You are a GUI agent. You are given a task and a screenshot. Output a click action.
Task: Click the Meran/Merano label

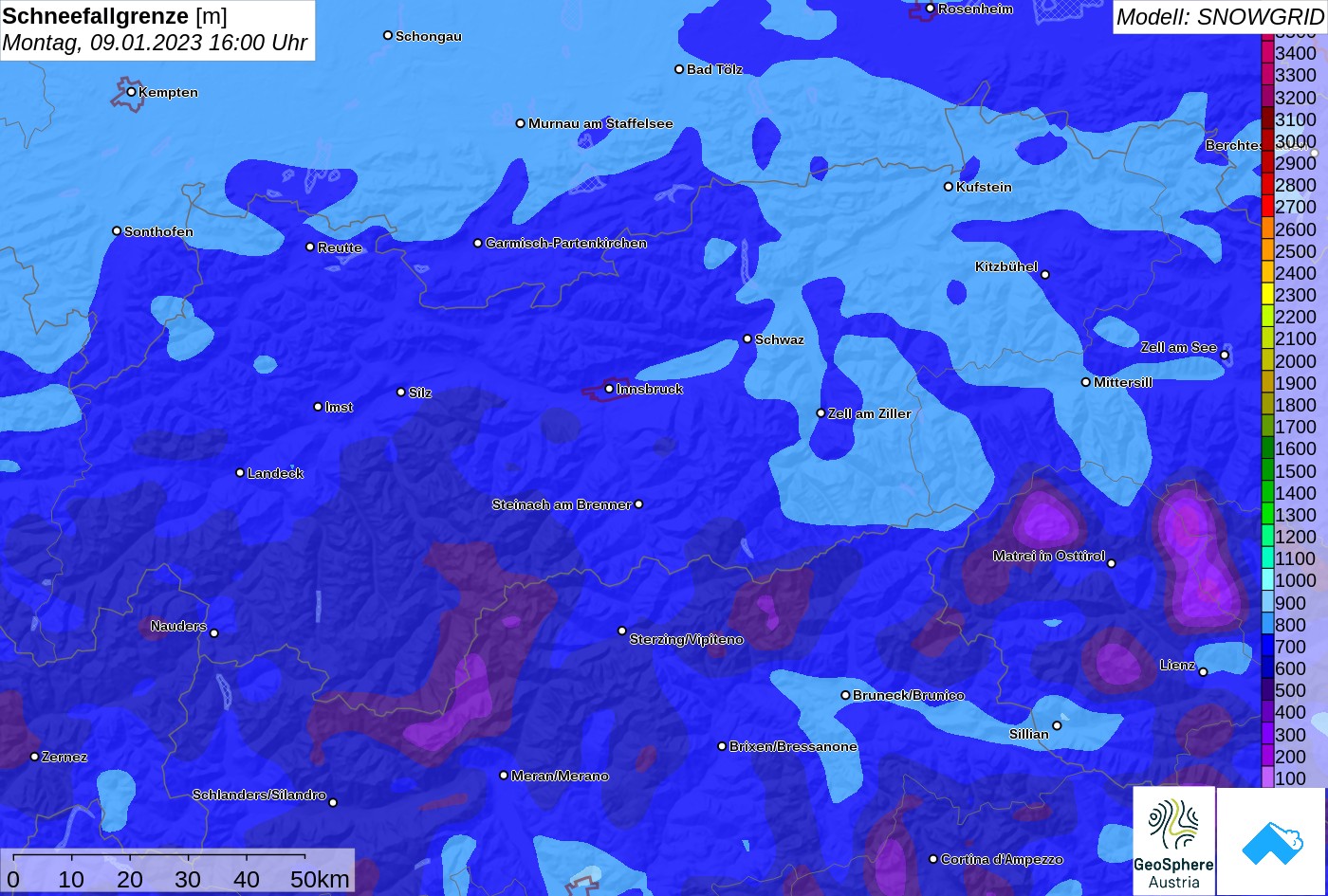click(560, 776)
